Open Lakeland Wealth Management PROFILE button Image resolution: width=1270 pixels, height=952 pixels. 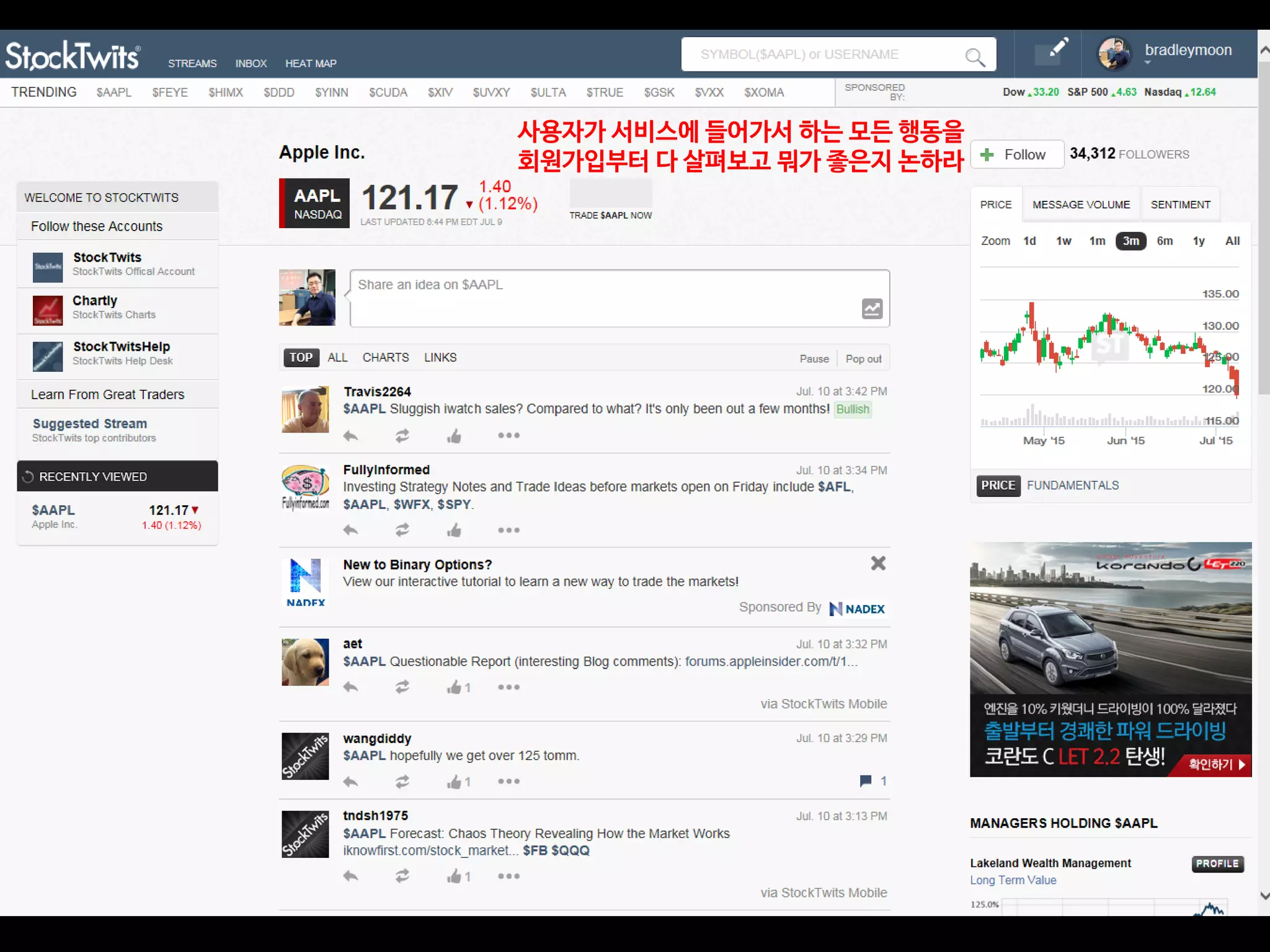point(1217,863)
